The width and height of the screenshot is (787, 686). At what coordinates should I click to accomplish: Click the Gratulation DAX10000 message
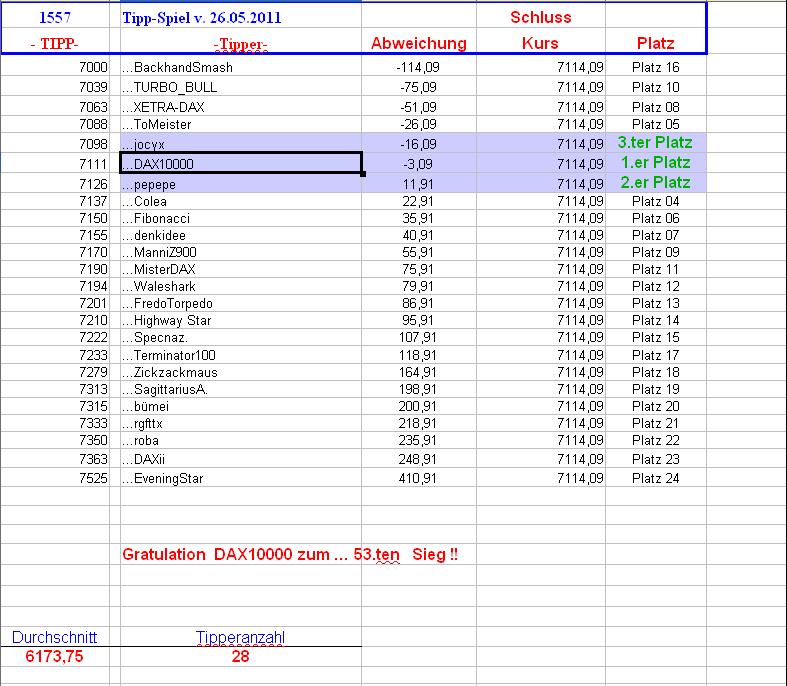pyautogui.click(x=290, y=555)
